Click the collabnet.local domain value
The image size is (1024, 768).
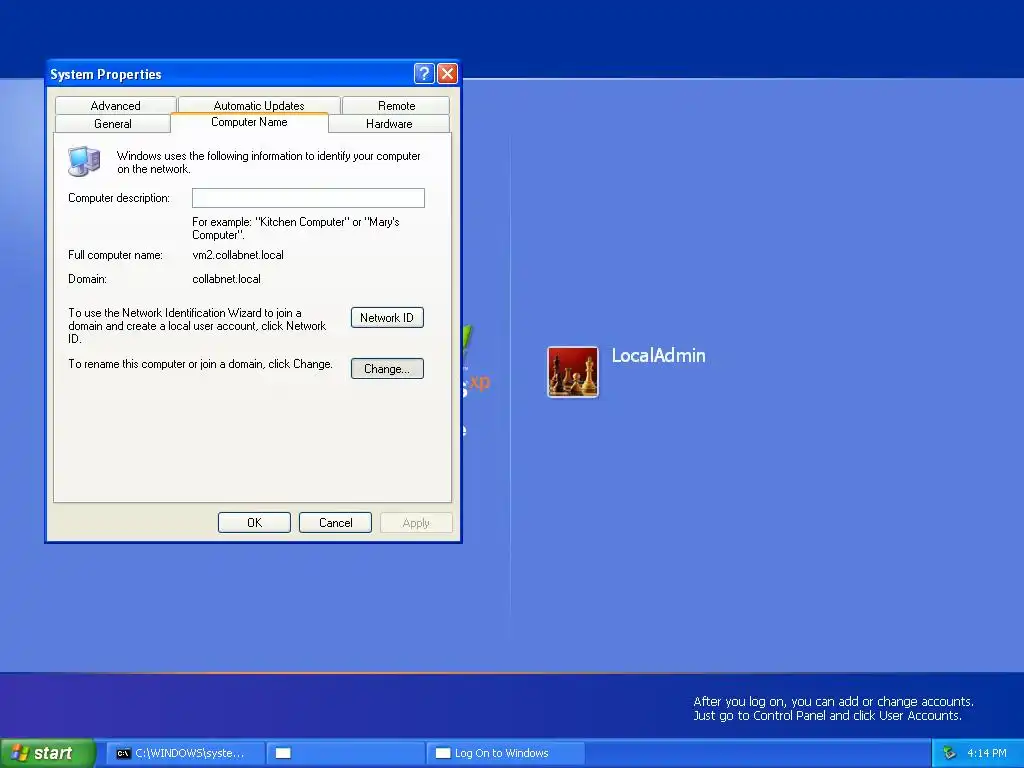tap(226, 279)
